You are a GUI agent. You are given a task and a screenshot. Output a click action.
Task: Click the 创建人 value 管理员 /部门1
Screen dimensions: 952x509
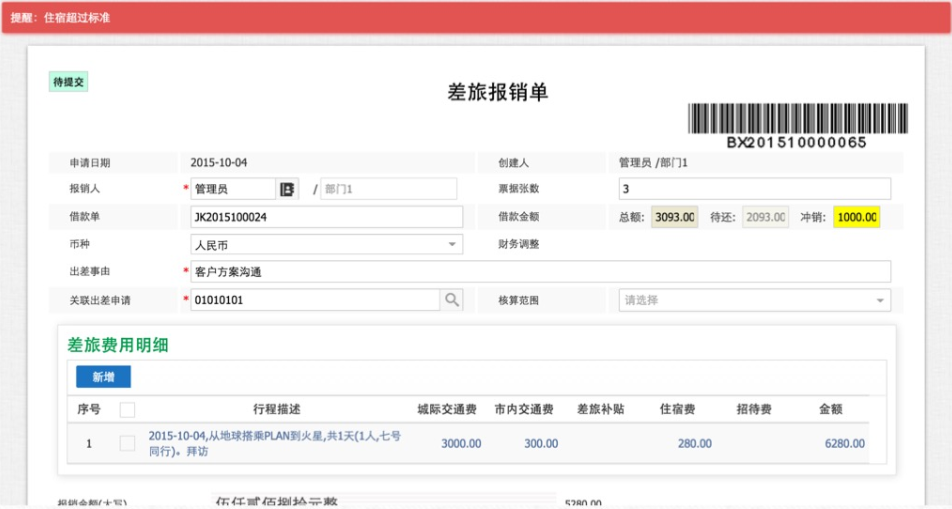[x=653, y=163]
